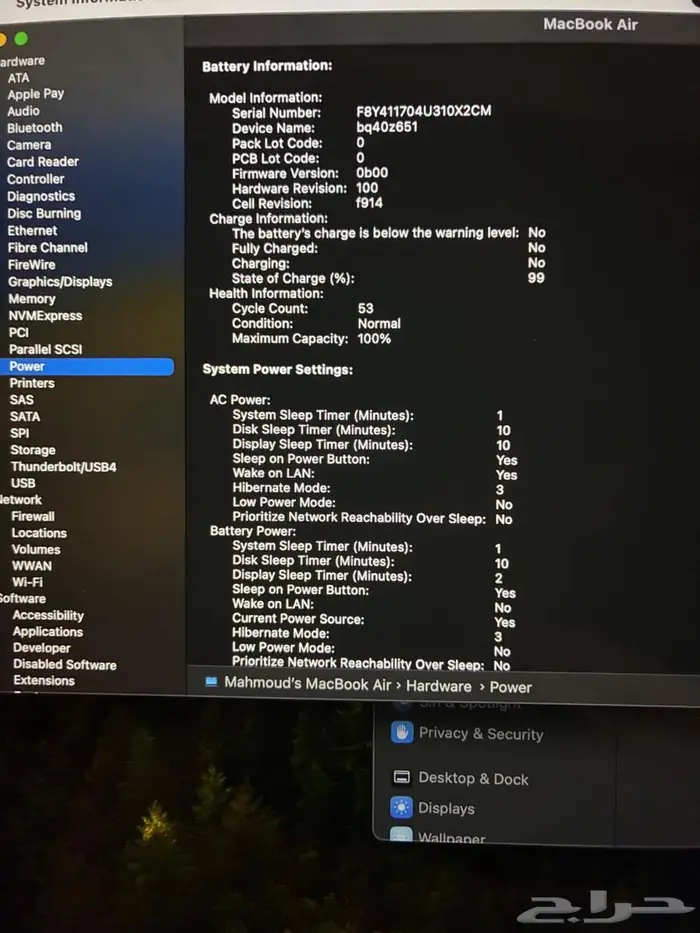Open Memory information

(x=32, y=299)
